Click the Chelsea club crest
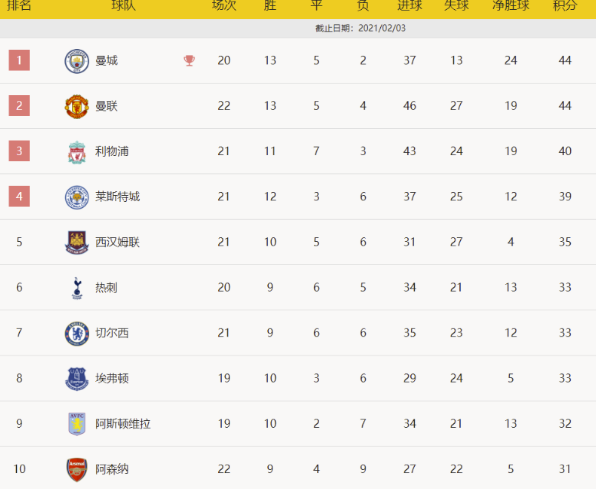Viewport: 596px width, 489px height. tap(77, 333)
